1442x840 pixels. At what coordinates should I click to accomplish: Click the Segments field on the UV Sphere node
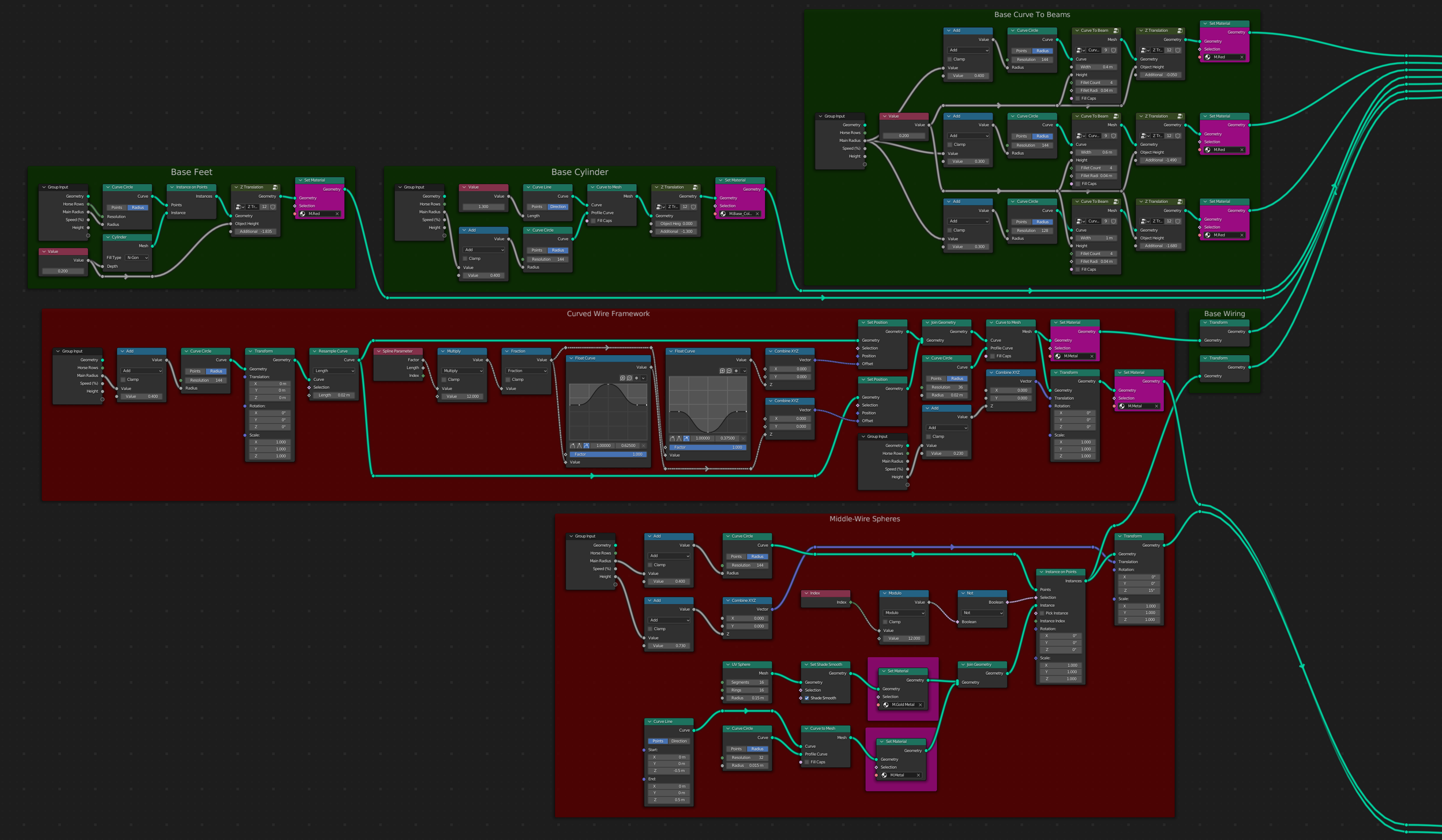click(747, 682)
